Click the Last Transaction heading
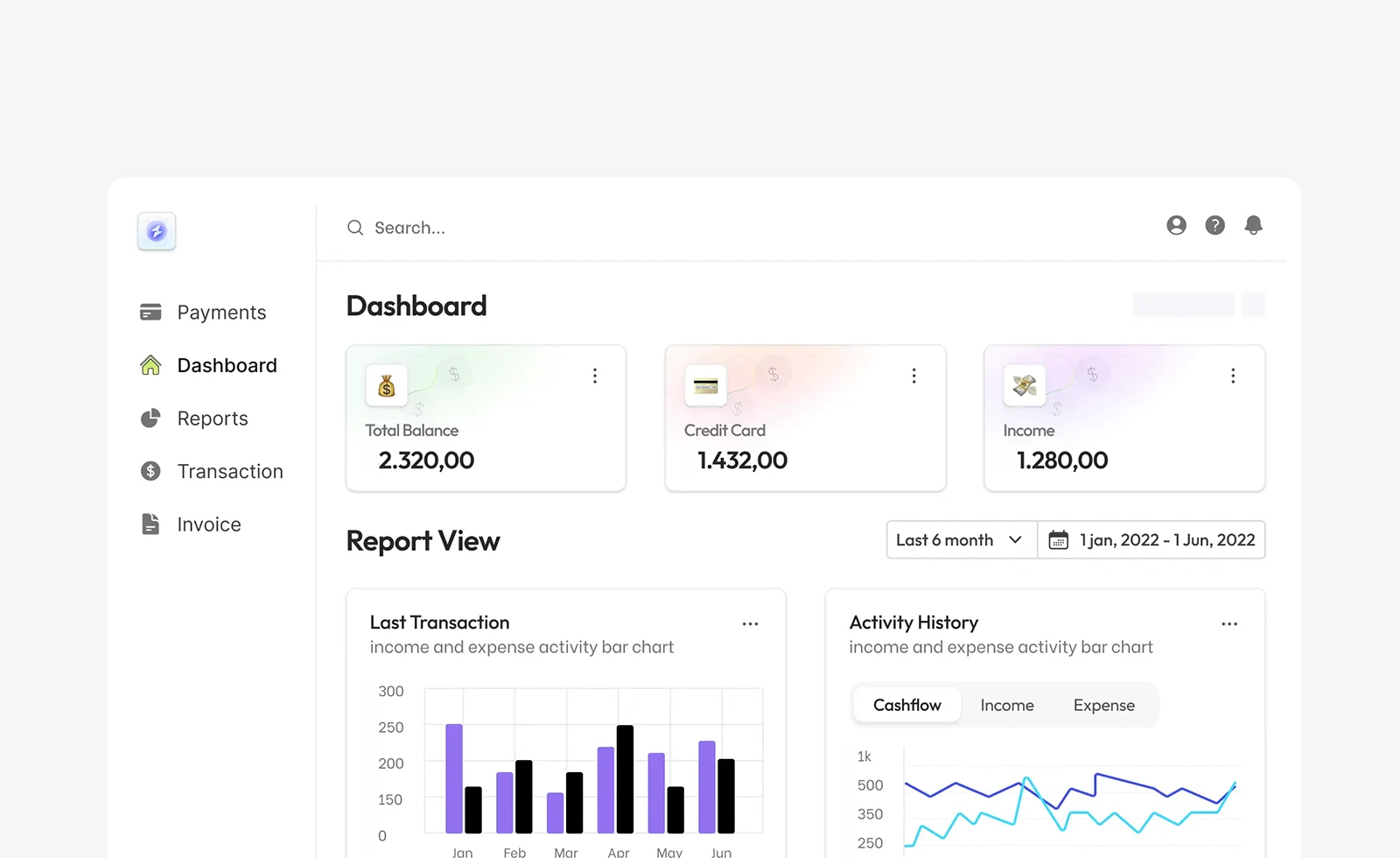1400x858 pixels. 440,622
